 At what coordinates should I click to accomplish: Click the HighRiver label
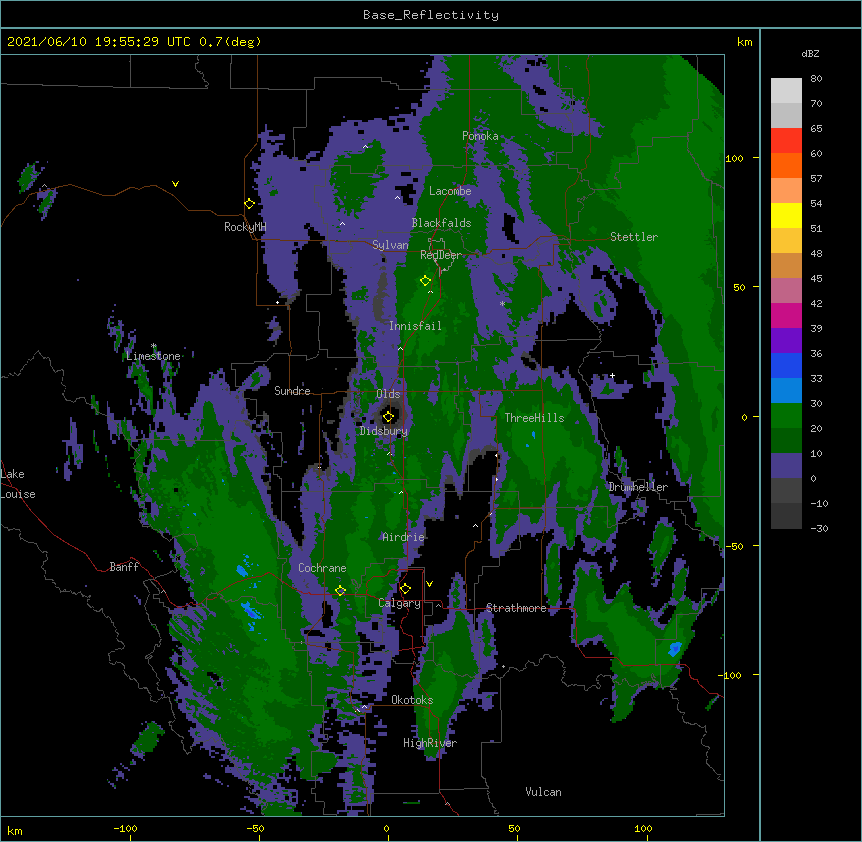coord(430,743)
